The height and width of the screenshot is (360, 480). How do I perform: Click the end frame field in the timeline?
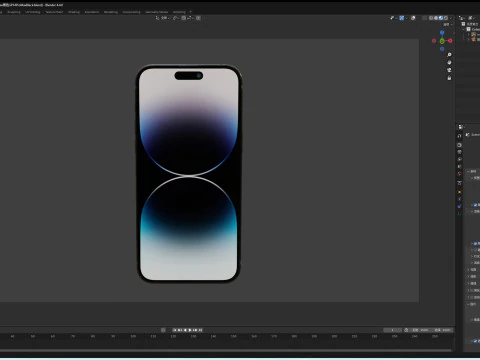point(442,330)
